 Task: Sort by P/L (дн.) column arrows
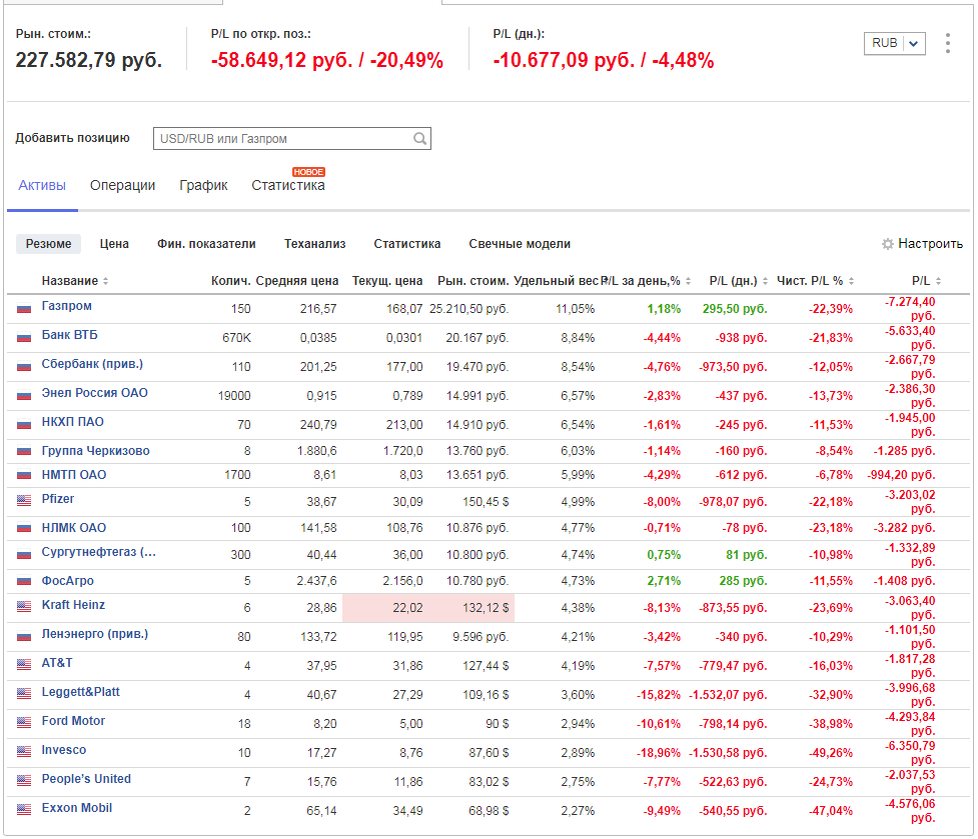point(765,281)
